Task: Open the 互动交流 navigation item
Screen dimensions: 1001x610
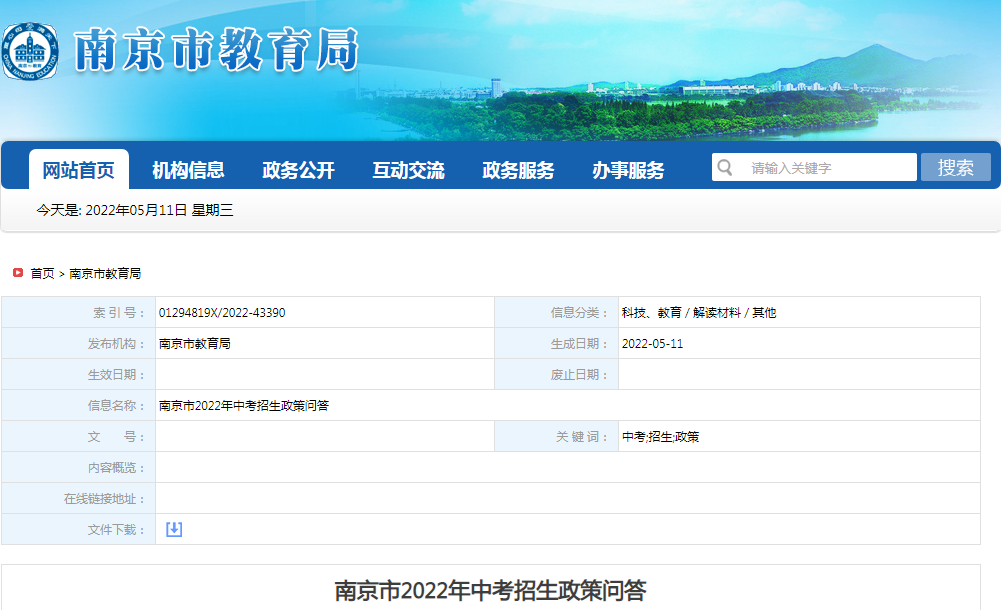Action: 408,170
